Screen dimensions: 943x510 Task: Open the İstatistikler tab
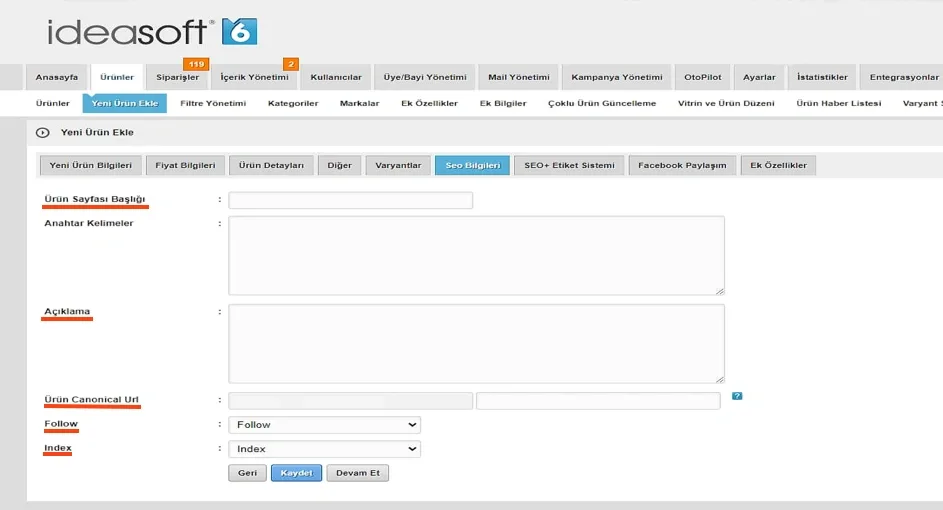coord(822,77)
